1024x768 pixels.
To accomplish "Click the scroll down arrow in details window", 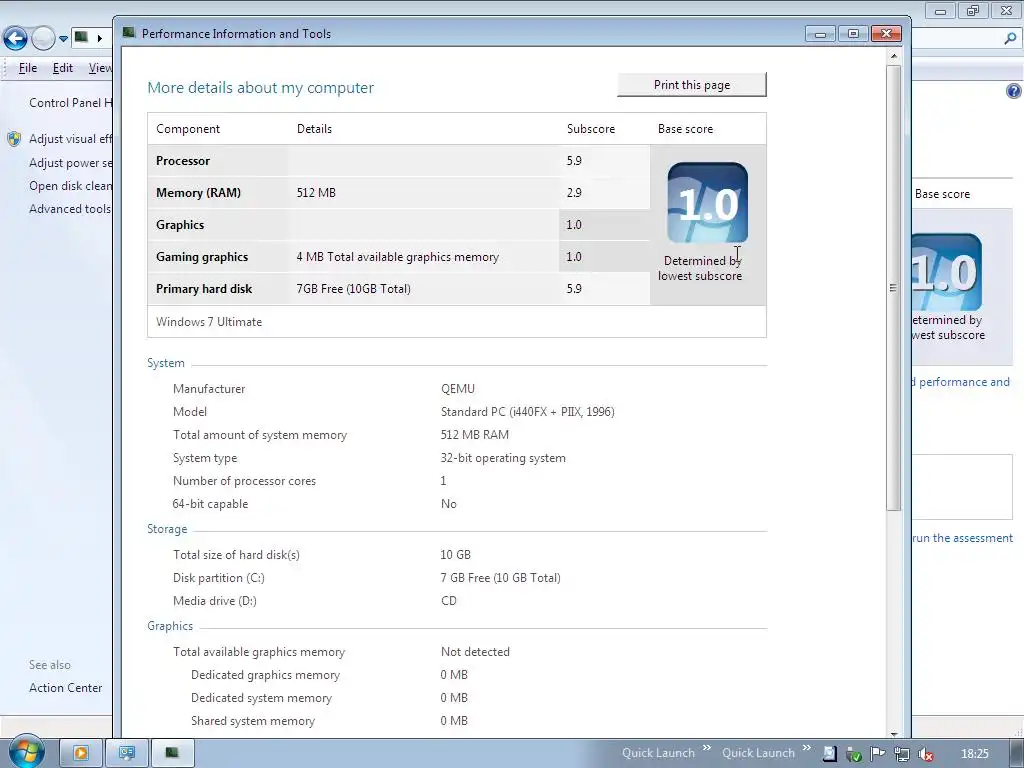I will [x=893, y=734].
